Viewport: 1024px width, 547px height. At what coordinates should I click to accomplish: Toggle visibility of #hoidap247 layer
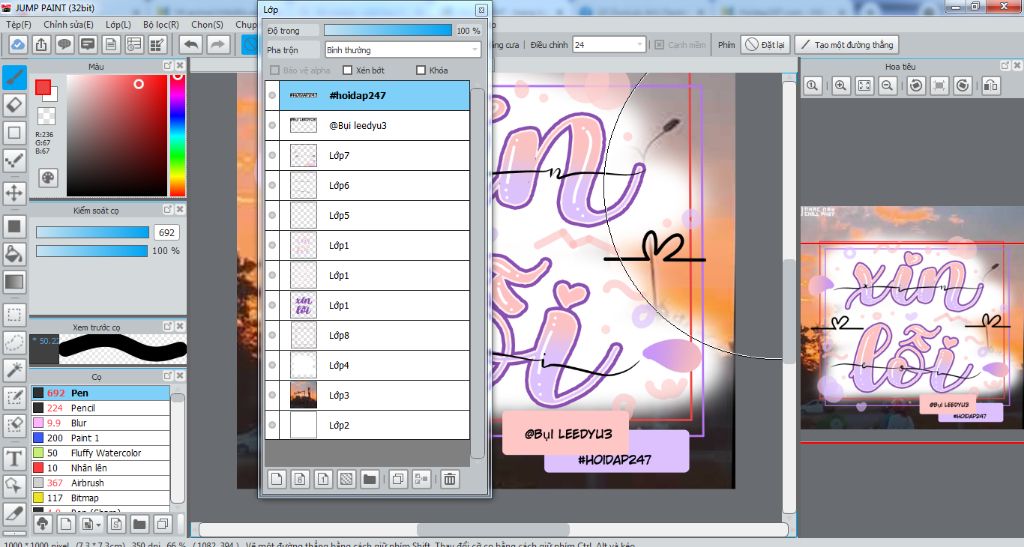[x=272, y=95]
